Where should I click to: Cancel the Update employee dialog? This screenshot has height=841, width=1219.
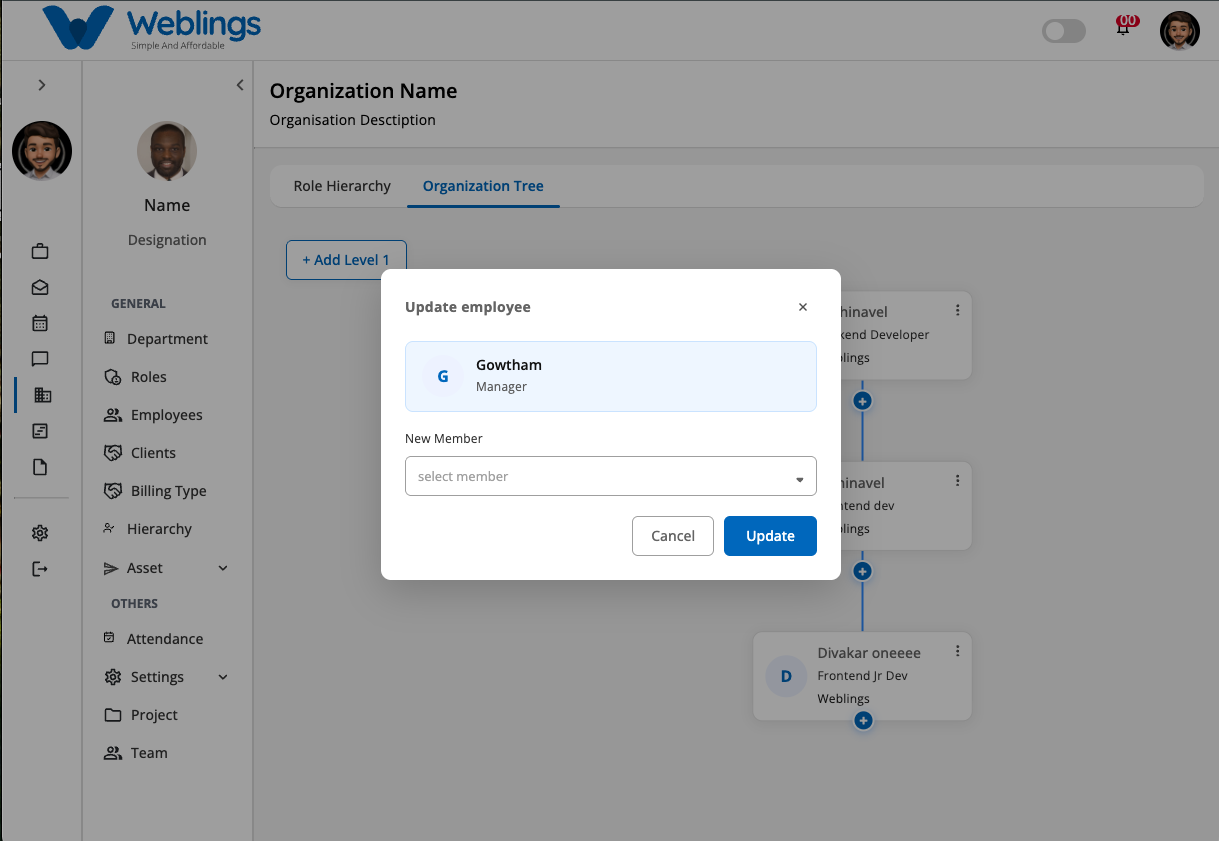click(673, 536)
